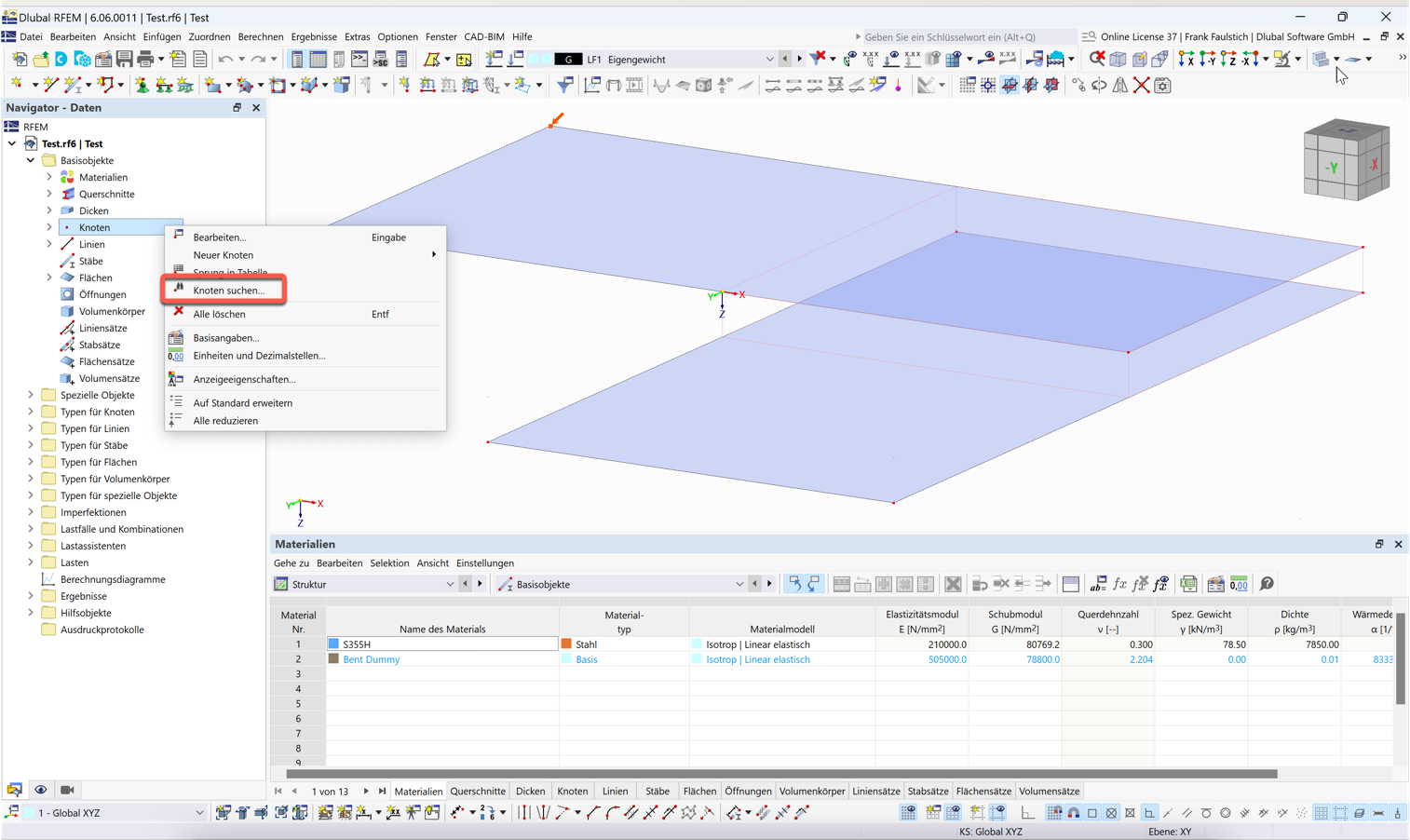The image size is (1410, 840).
Task: Click the eye visibility icon in bottom status bar
Action: click(x=40, y=790)
